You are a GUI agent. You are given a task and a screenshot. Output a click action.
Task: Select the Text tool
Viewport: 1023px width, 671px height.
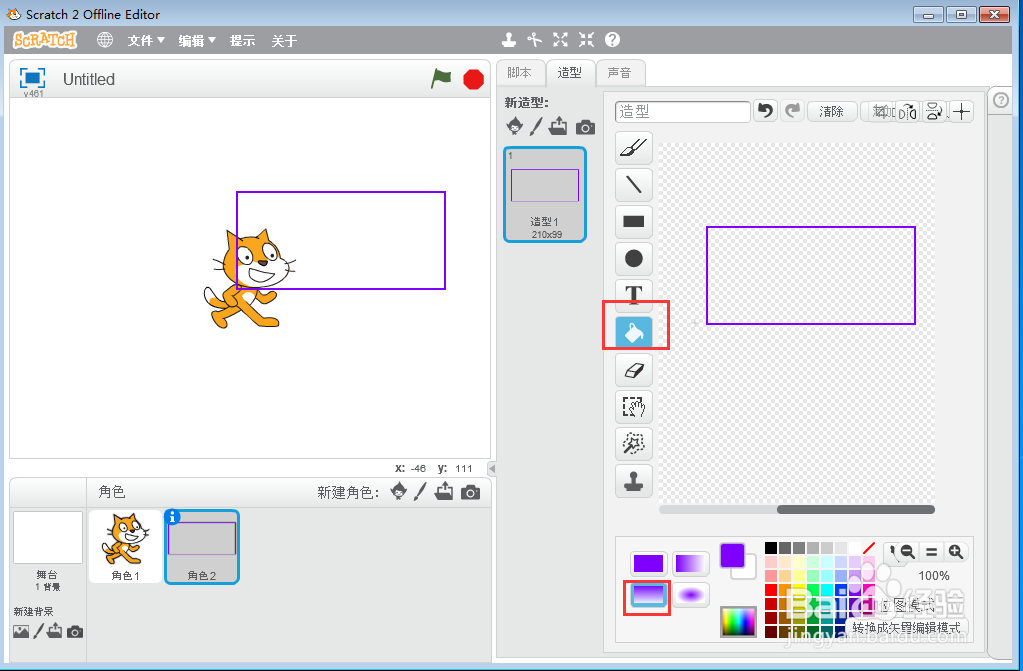coord(634,294)
